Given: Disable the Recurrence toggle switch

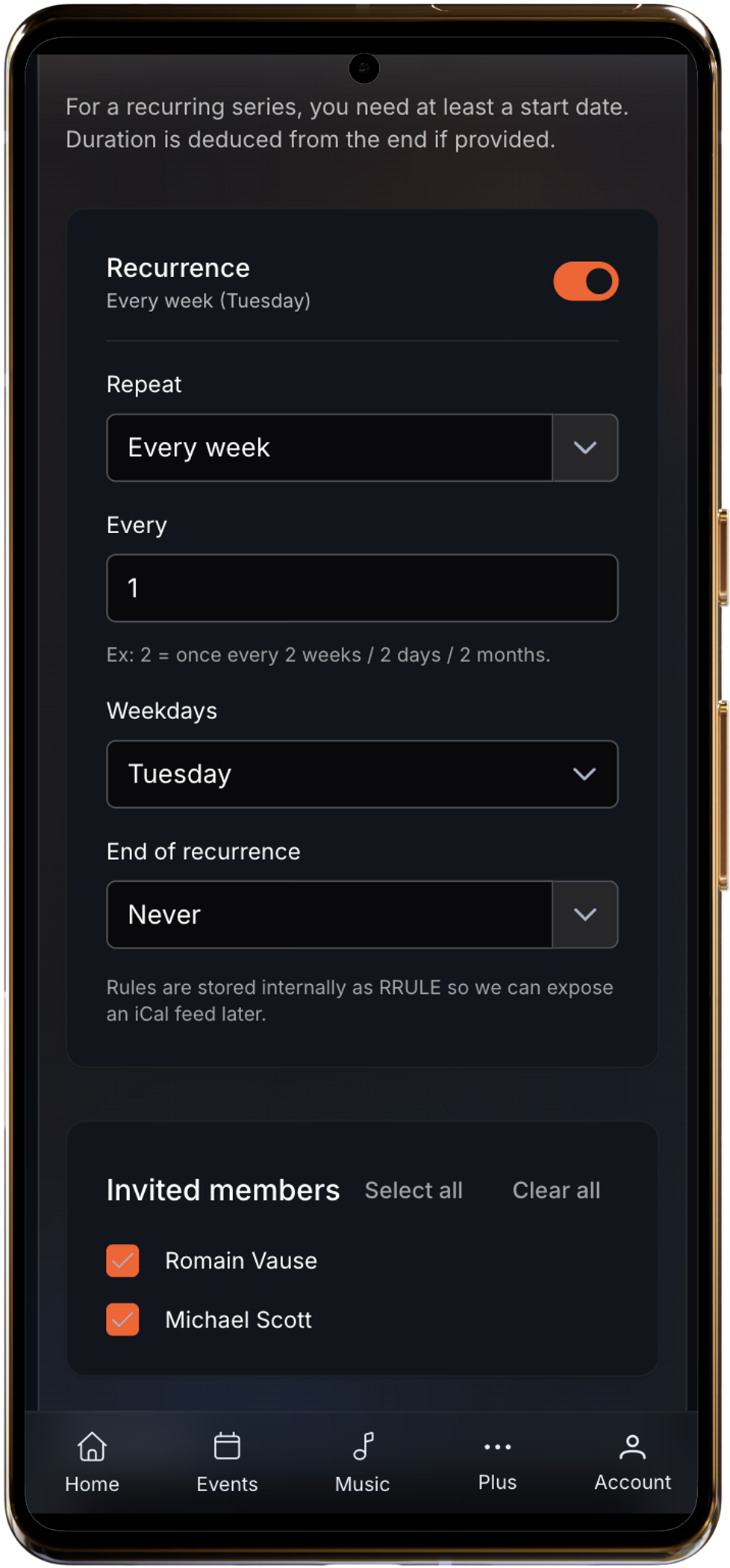Looking at the screenshot, I should 586,281.
